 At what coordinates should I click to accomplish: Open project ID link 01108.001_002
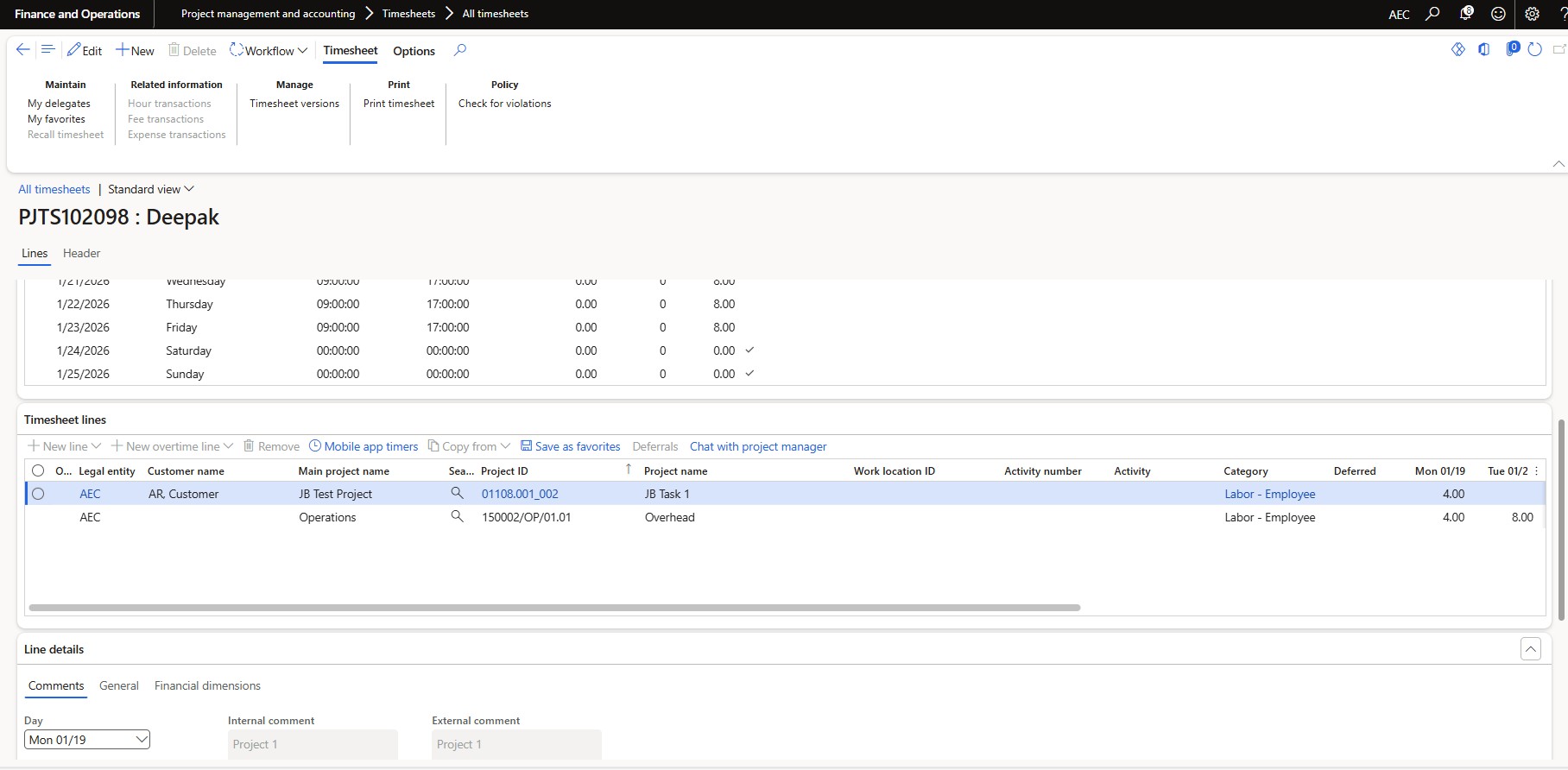520,494
